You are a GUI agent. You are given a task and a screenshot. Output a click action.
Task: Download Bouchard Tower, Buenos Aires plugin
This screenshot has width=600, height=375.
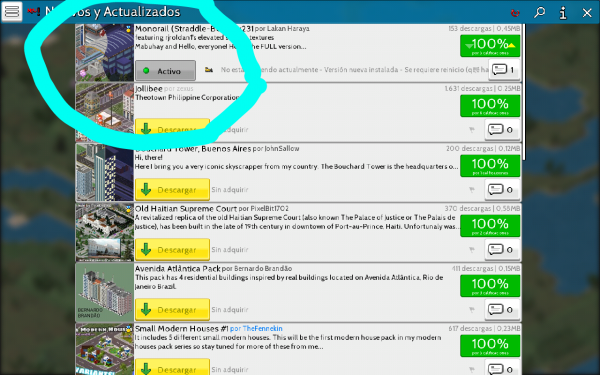pyautogui.click(x=172, y=189)
